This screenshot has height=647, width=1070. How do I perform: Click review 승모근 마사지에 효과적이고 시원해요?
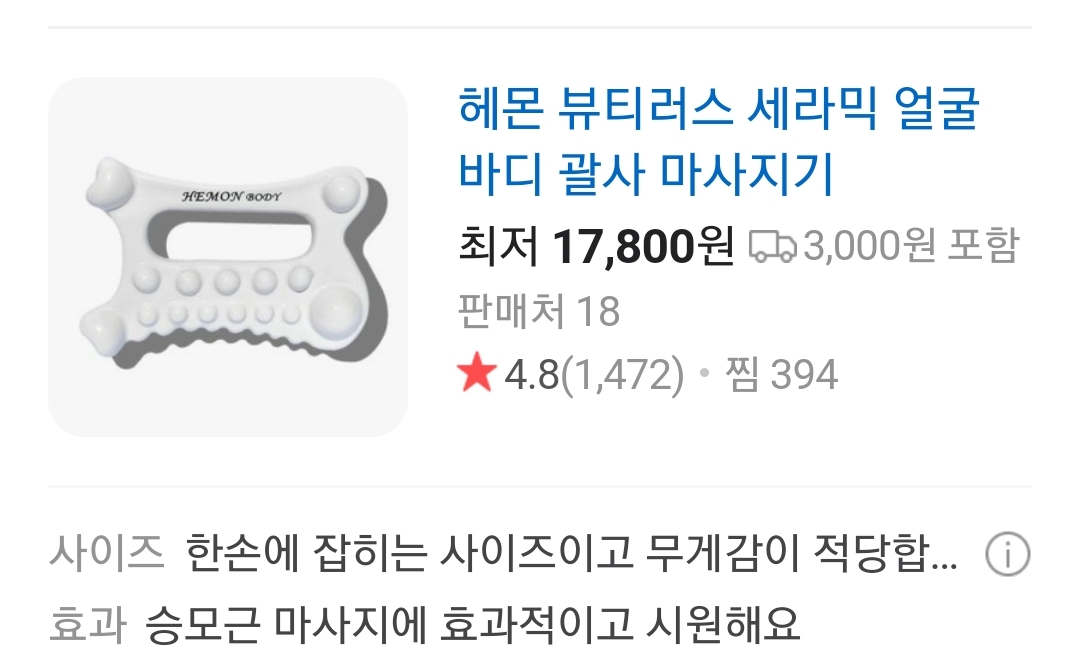click(472, 623)
